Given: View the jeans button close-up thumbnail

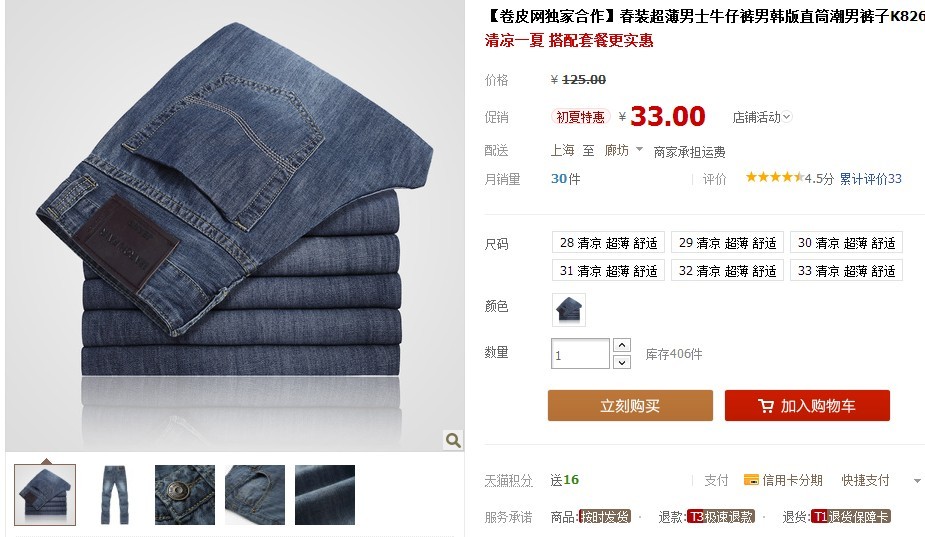Looking at the screenshot, I should click(185, 495).
